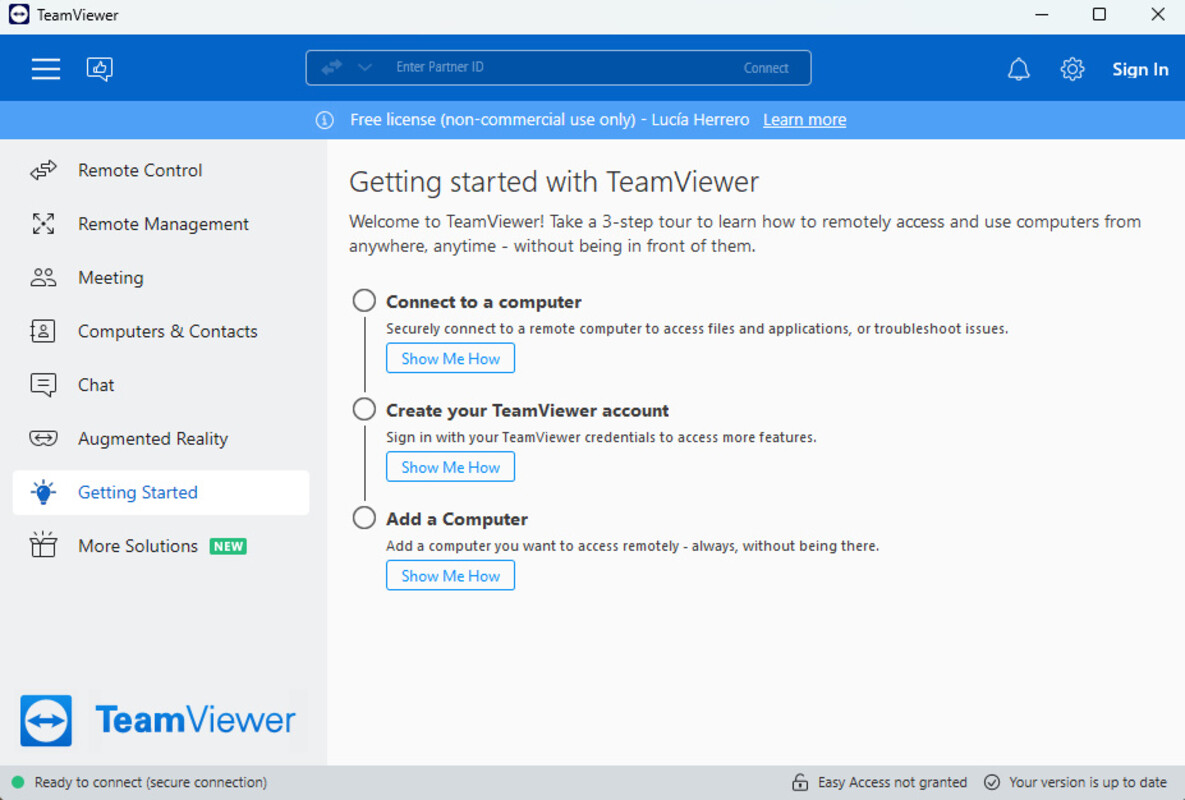
Task: Click the Augmented Reality icon
Action: (43, 439)
